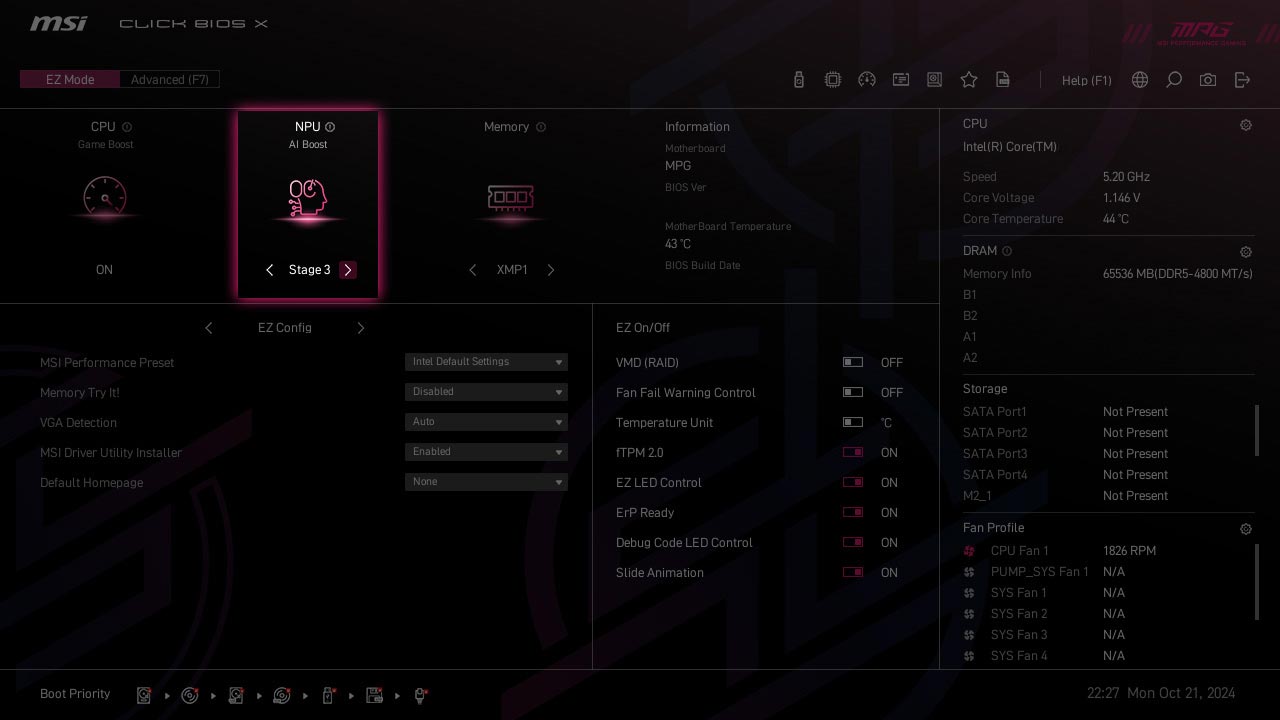Open the USB flash drive icon in toolbar
1280x720 pixels.
coord(799,80)
